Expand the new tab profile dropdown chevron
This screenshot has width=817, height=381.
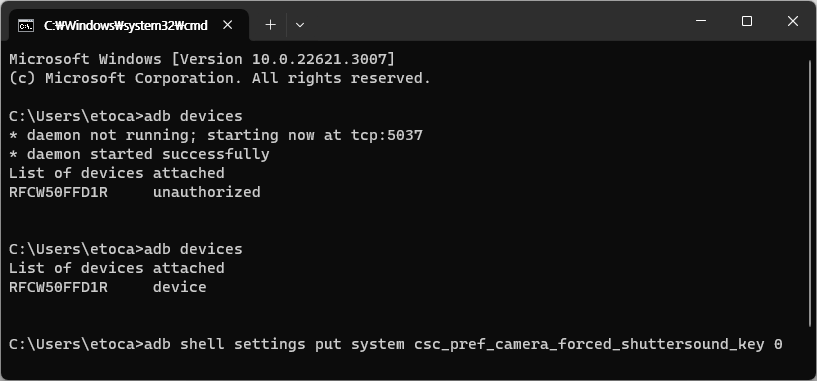300,24
